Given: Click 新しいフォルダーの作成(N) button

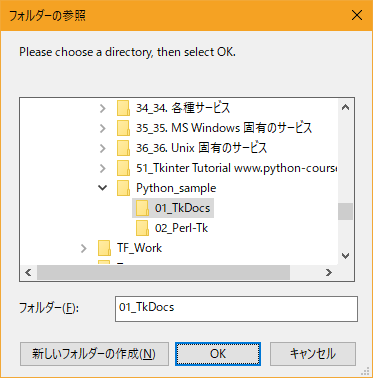Looking at the screenshot, I should pyautogui.click(x=94, y=354).
